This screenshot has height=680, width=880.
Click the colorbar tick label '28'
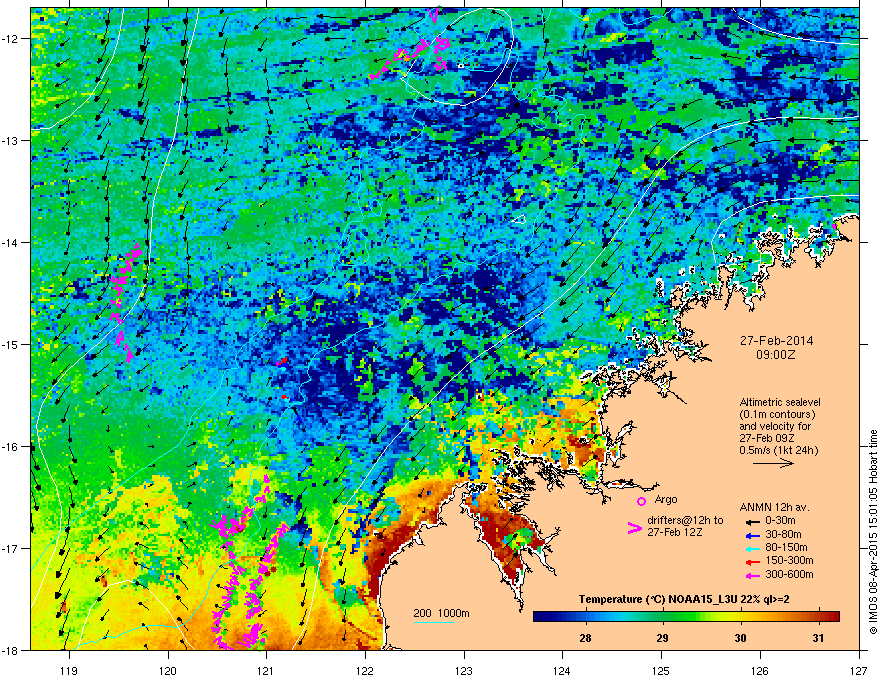pyautogui.click(x=585, y=638)
